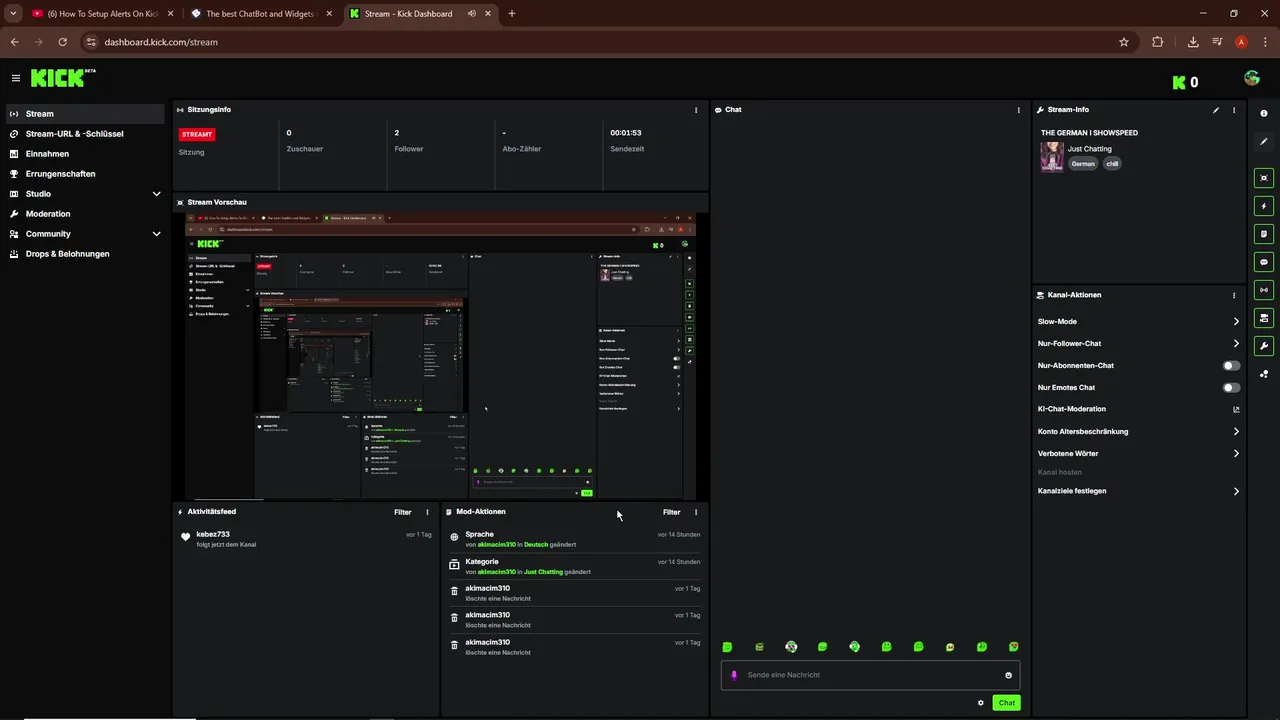This screenshot has width=1280, height=720.
Task: Toggle the chat-bubble panel button in sidebar
Action: pyautogui.click(x=1264, y=262)
